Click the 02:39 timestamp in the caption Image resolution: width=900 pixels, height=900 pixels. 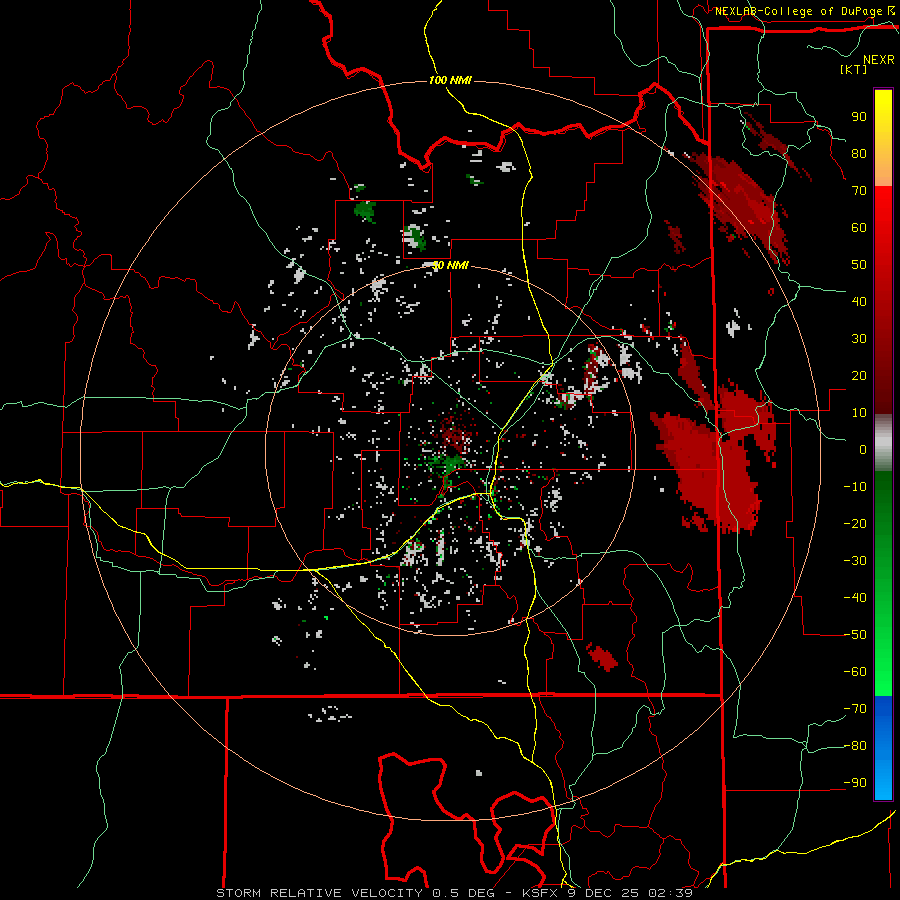pyautogui.click(x=670, y=893)
